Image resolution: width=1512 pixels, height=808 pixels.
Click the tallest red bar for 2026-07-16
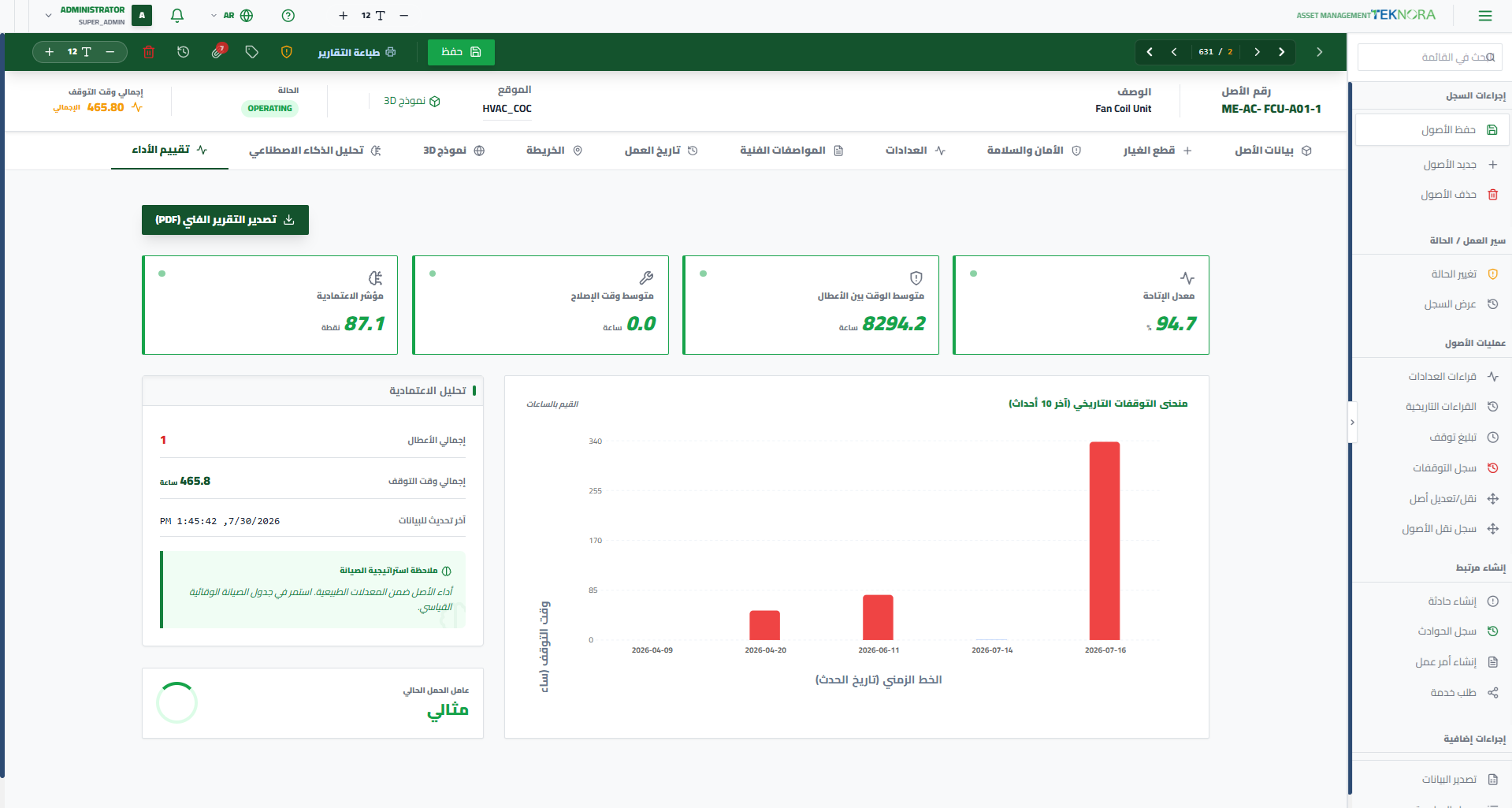coord(1105,541)
